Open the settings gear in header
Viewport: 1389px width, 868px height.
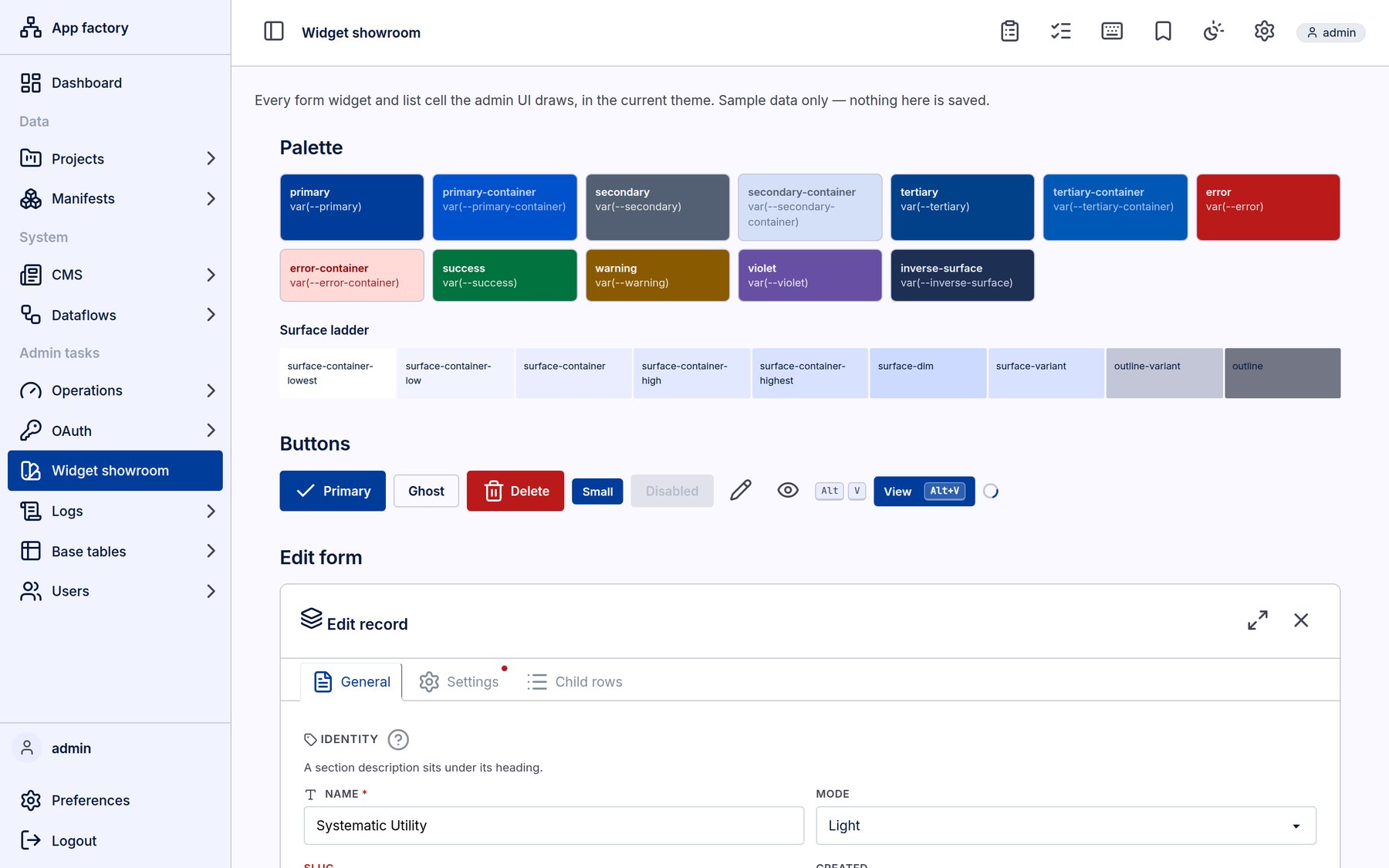tap(1264, 32)
